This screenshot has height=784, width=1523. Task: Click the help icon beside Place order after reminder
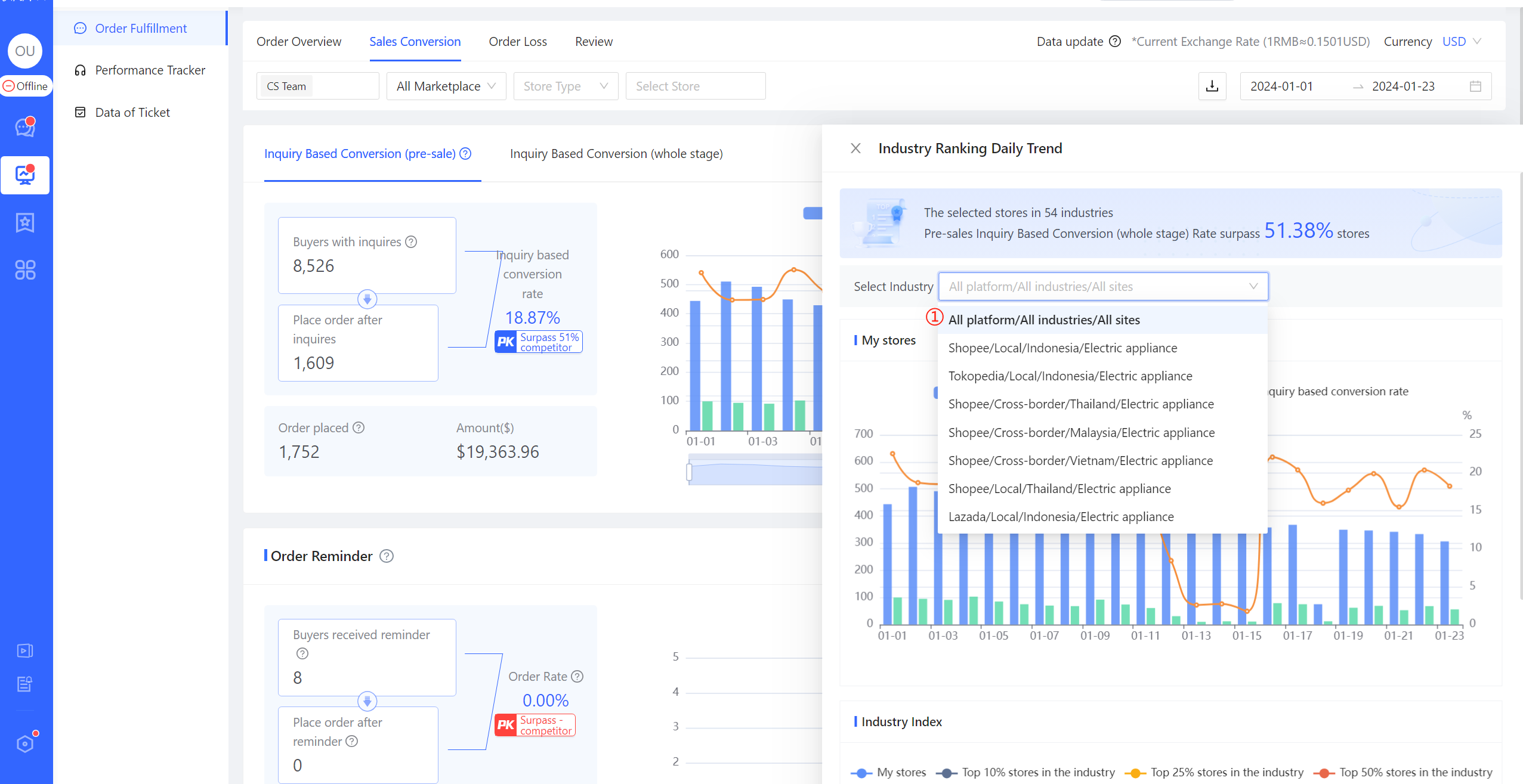point(352,742)
